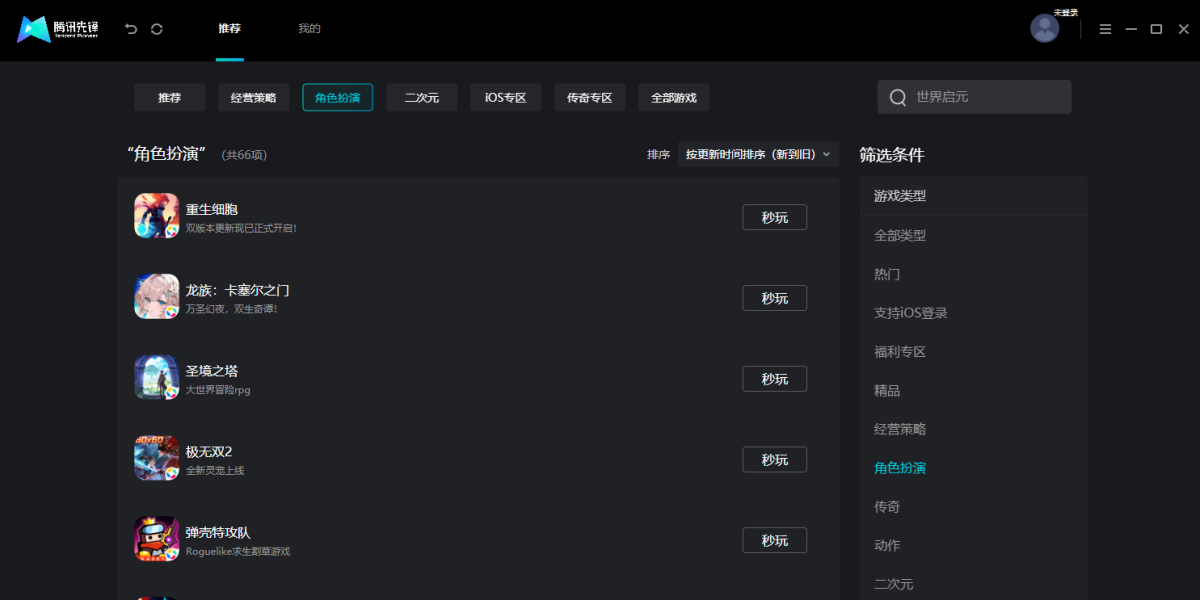Click the 重生细胞 game icon
1200x600 pixels.
click(157, 216)
